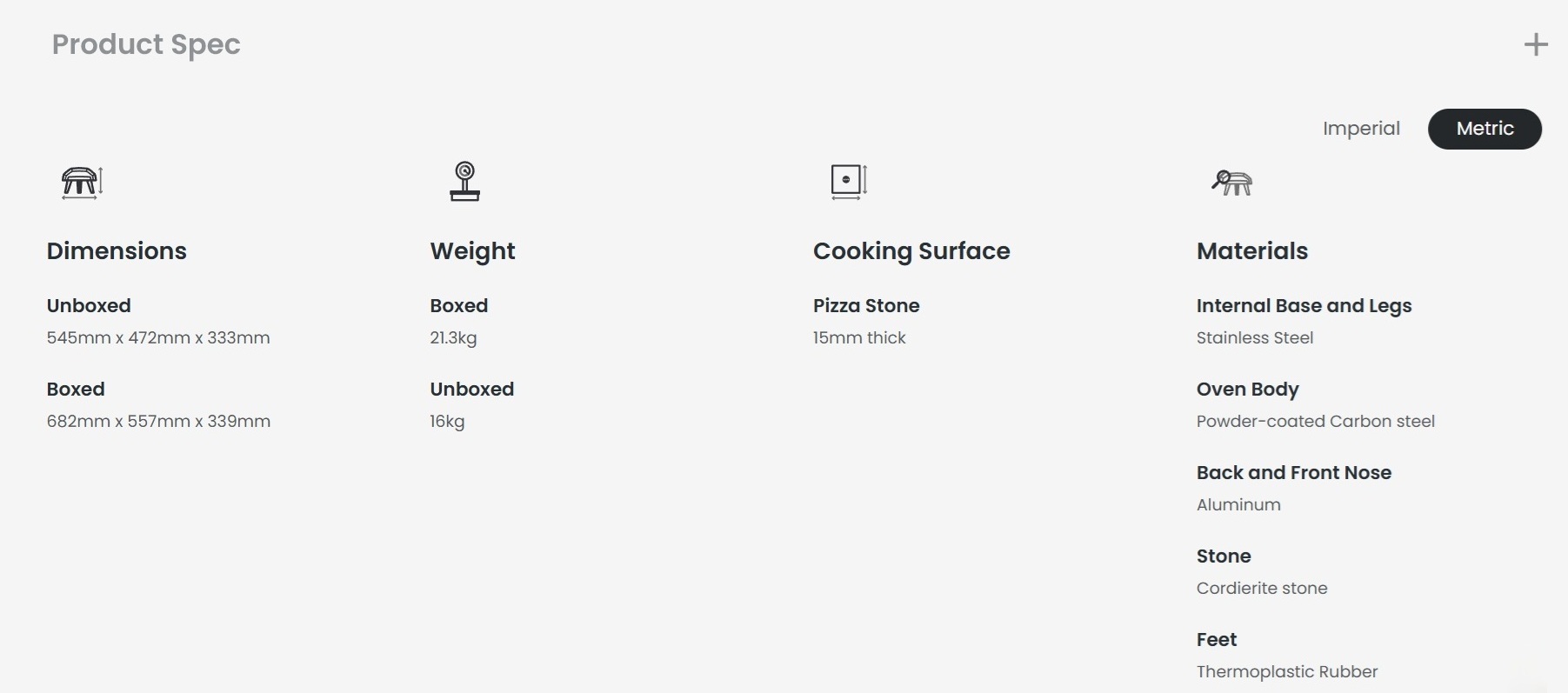Click the Materials oven icon
Screen dimensions: 1568x693
[1232, 183]
